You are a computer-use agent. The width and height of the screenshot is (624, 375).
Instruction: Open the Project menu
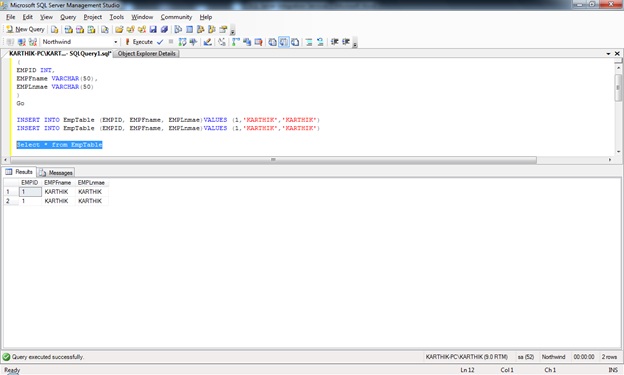[x=93, y=17]
